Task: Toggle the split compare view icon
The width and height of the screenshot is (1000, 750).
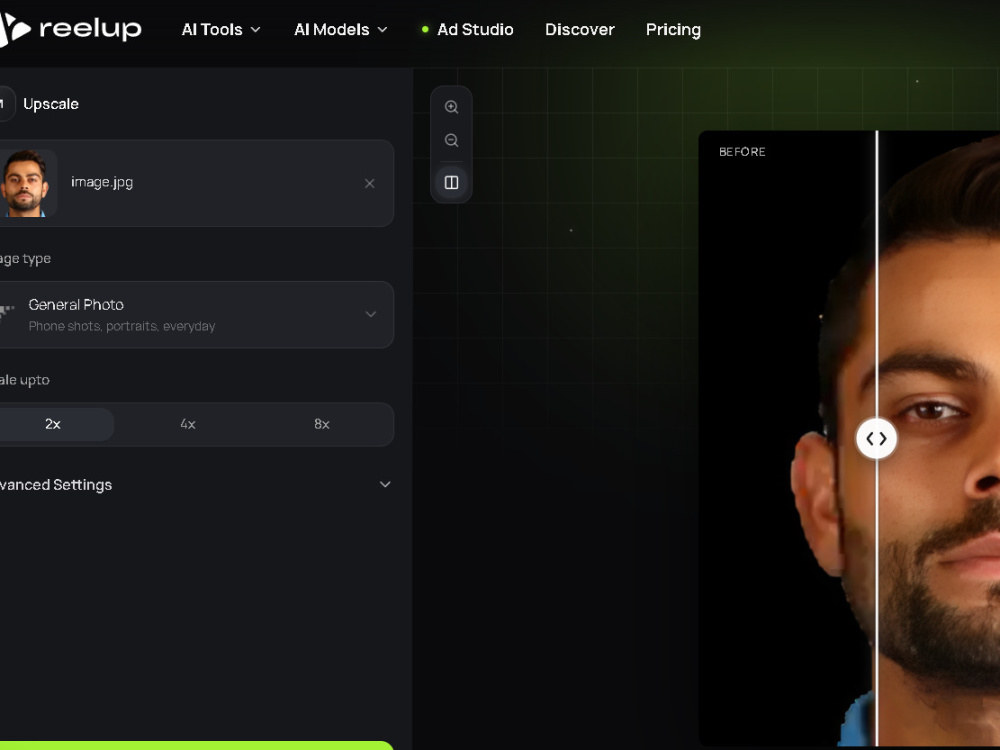Action: click(x=452, y=182)
